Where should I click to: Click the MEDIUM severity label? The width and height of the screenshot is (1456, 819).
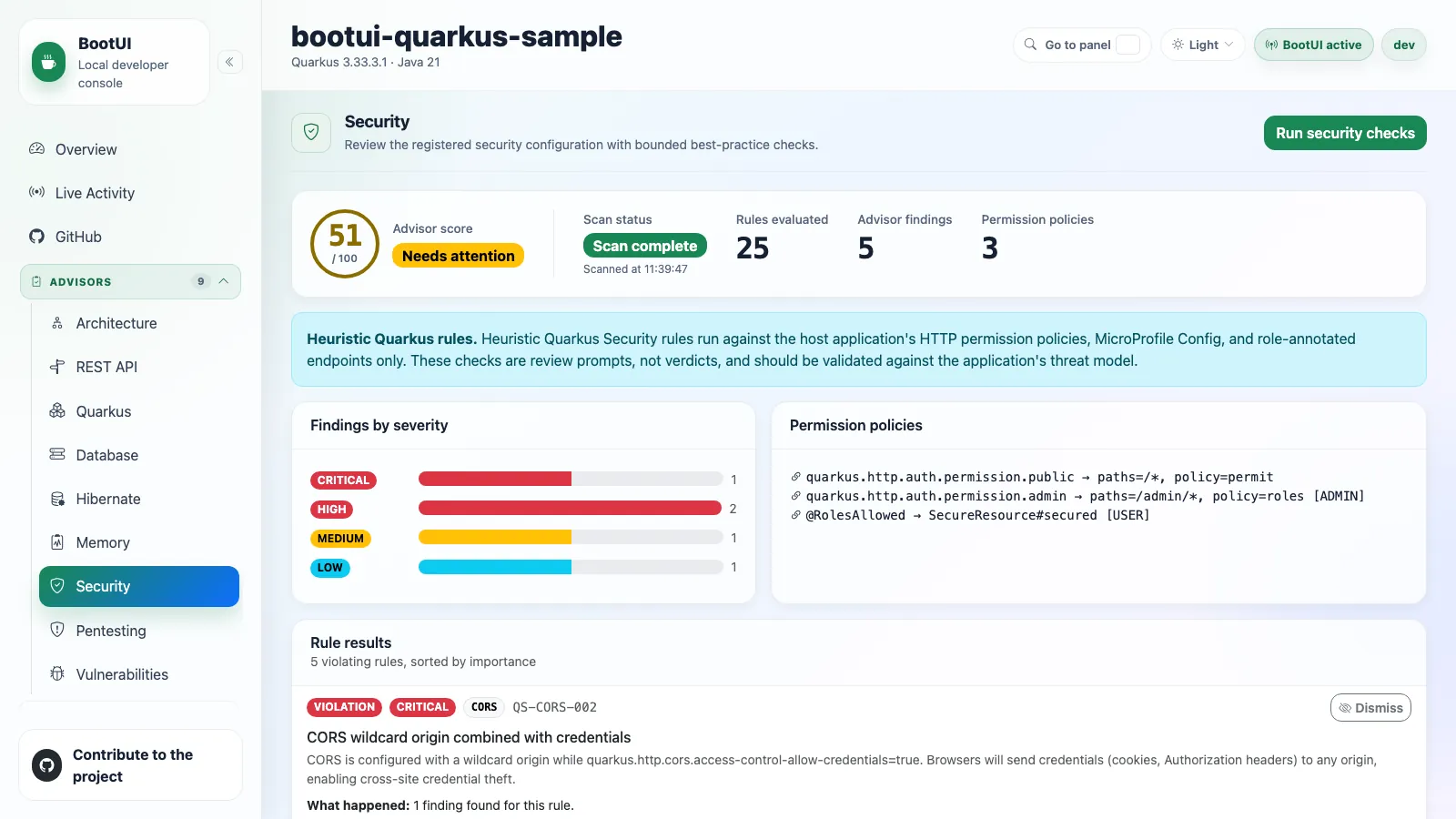(x=340, y=539)
